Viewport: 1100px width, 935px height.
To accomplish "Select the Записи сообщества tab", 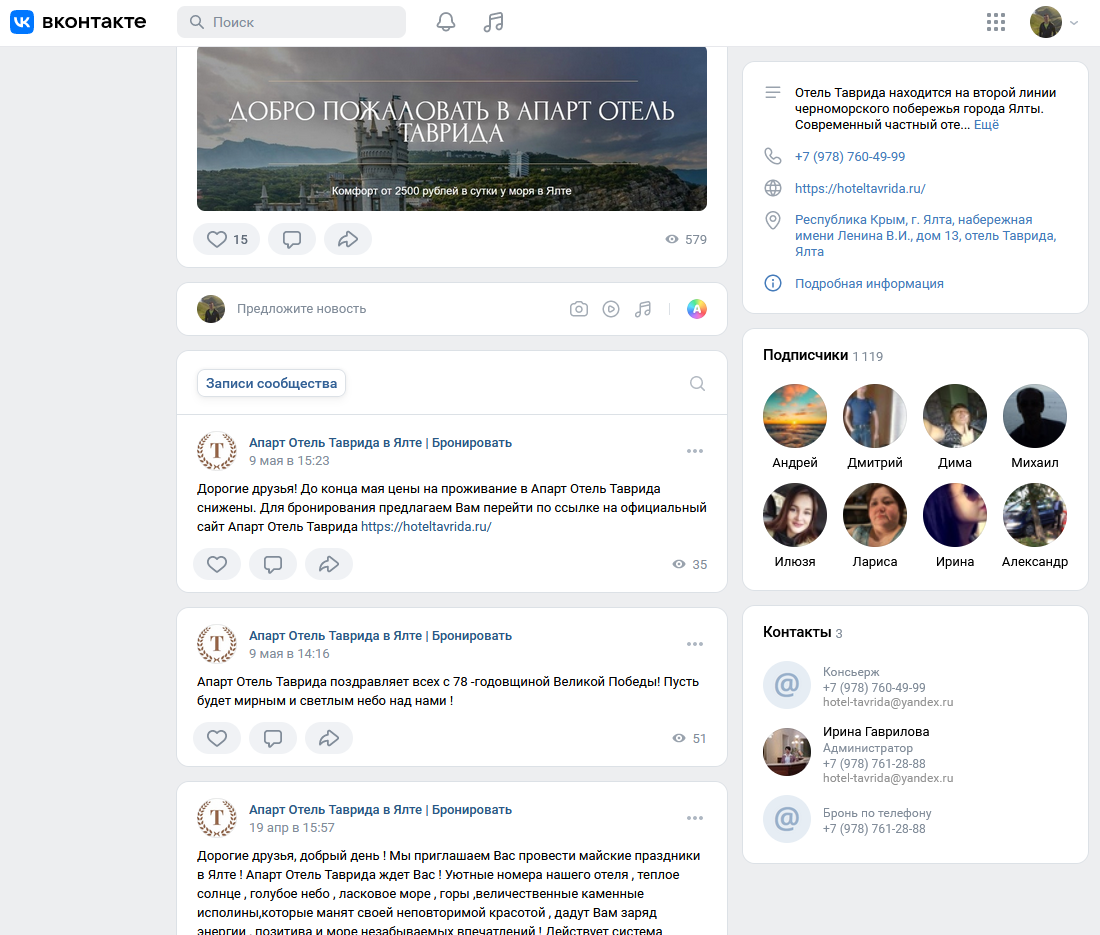I will [271, 384].
